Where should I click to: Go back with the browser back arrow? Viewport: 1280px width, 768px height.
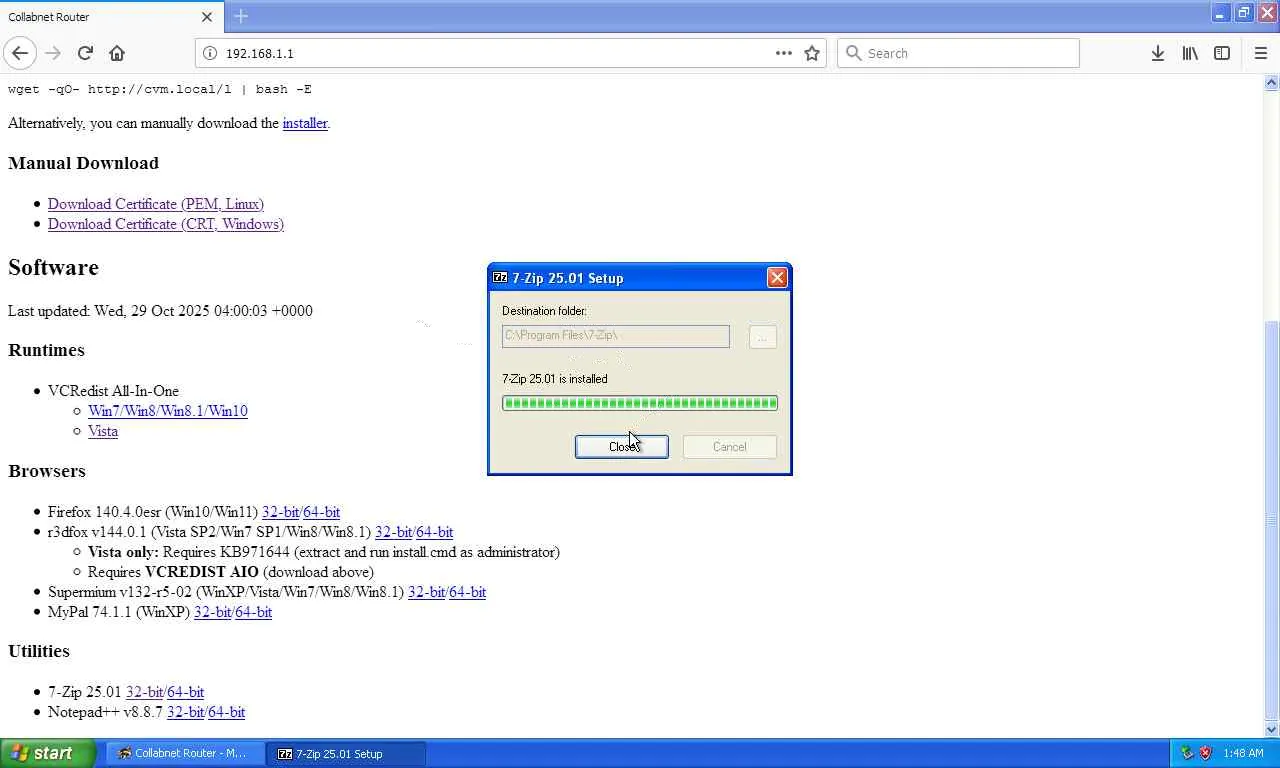20,53
